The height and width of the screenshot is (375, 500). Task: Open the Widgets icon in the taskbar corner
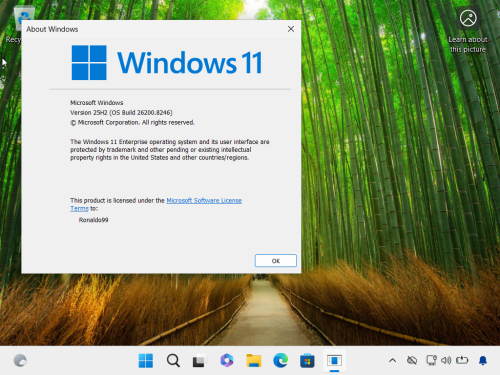tap(20, 360)
